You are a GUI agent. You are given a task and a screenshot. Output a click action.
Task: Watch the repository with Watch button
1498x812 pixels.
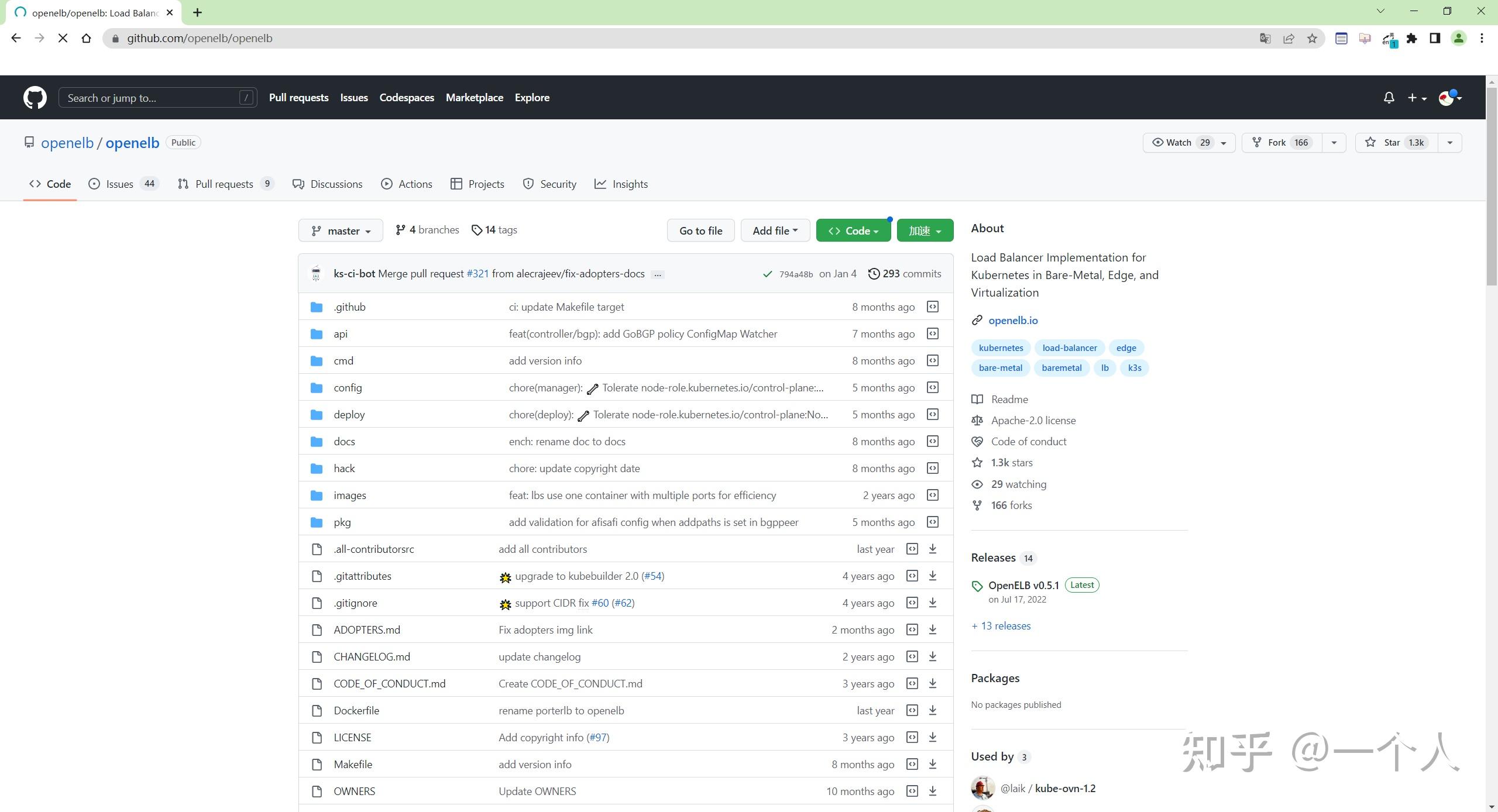click(x=1188, y=142)
